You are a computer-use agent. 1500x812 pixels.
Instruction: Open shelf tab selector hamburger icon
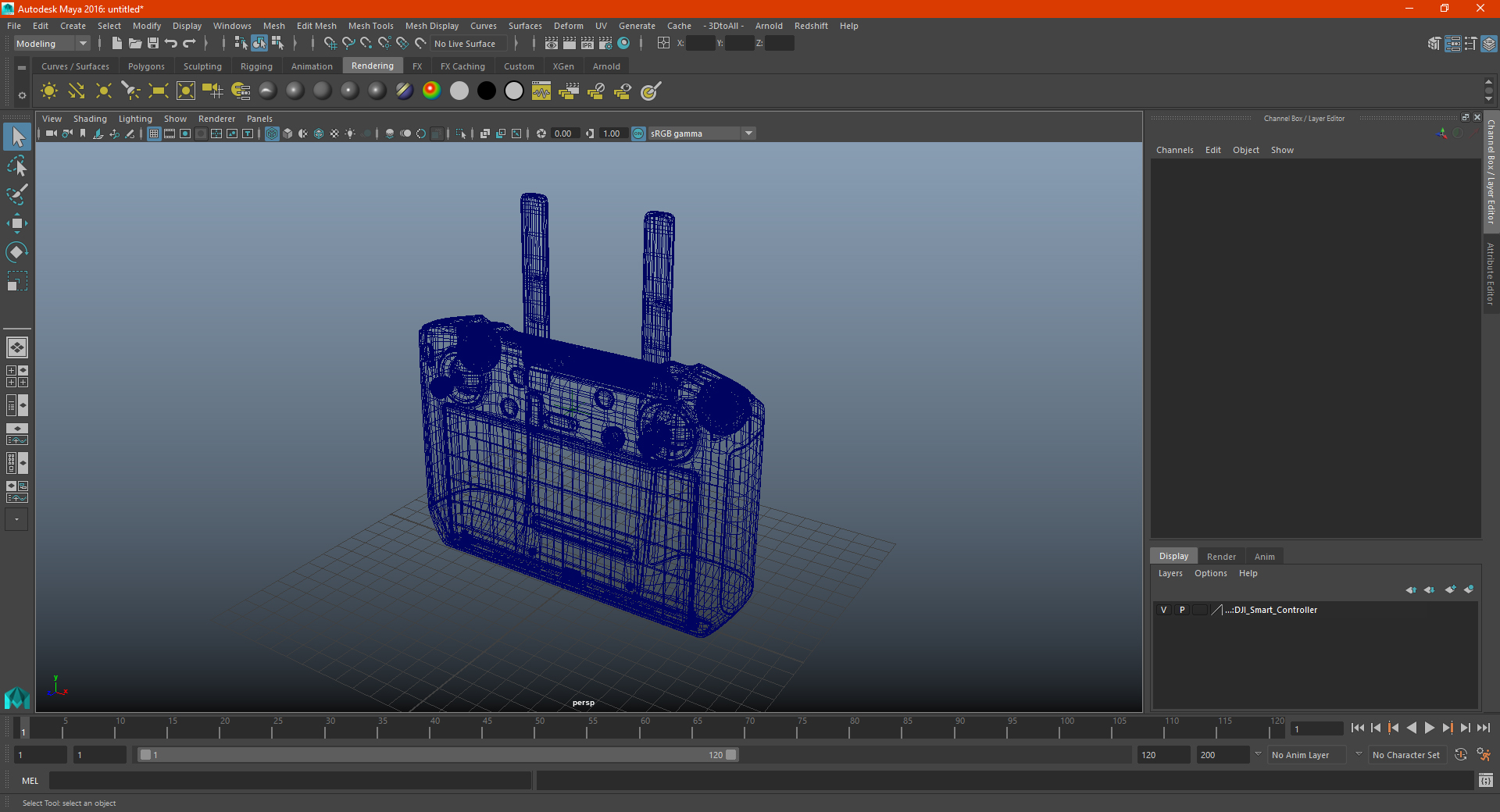point(22,68)
